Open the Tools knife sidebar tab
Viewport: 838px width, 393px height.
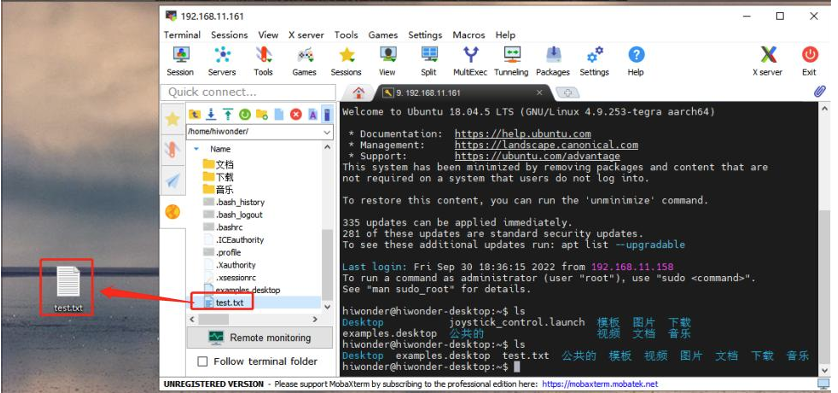(172, 150)
